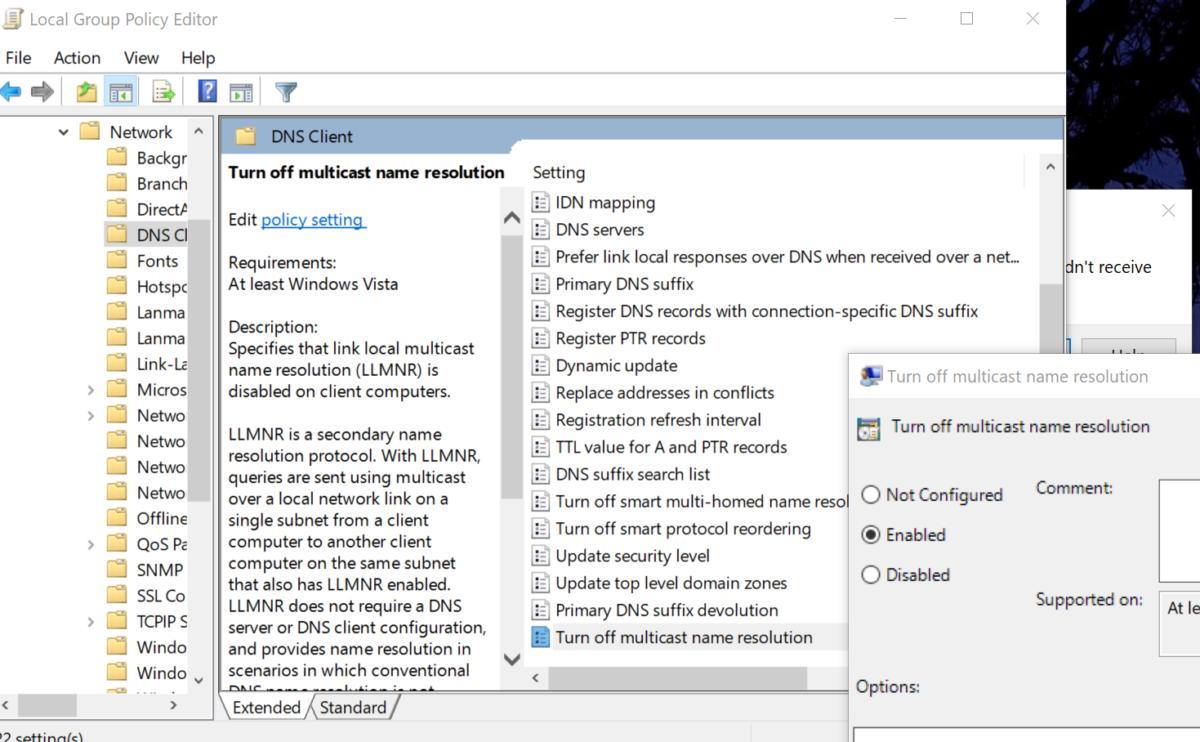Click the Up one level folder icon
Image resolution: width=1200 pixels, height=742 pixels.
86,91
